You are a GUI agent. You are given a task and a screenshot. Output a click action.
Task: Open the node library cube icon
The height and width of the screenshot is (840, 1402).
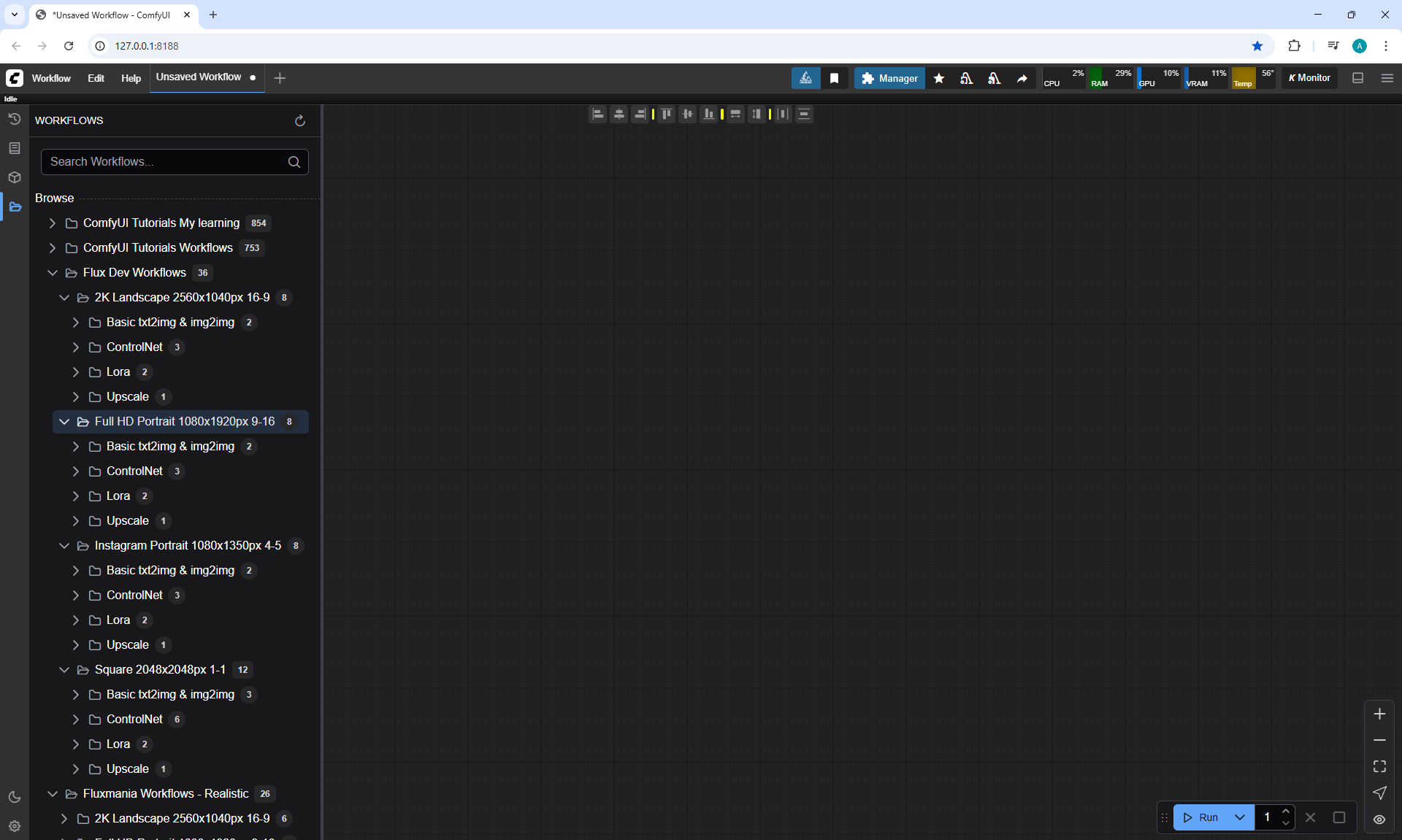(15, 177)
